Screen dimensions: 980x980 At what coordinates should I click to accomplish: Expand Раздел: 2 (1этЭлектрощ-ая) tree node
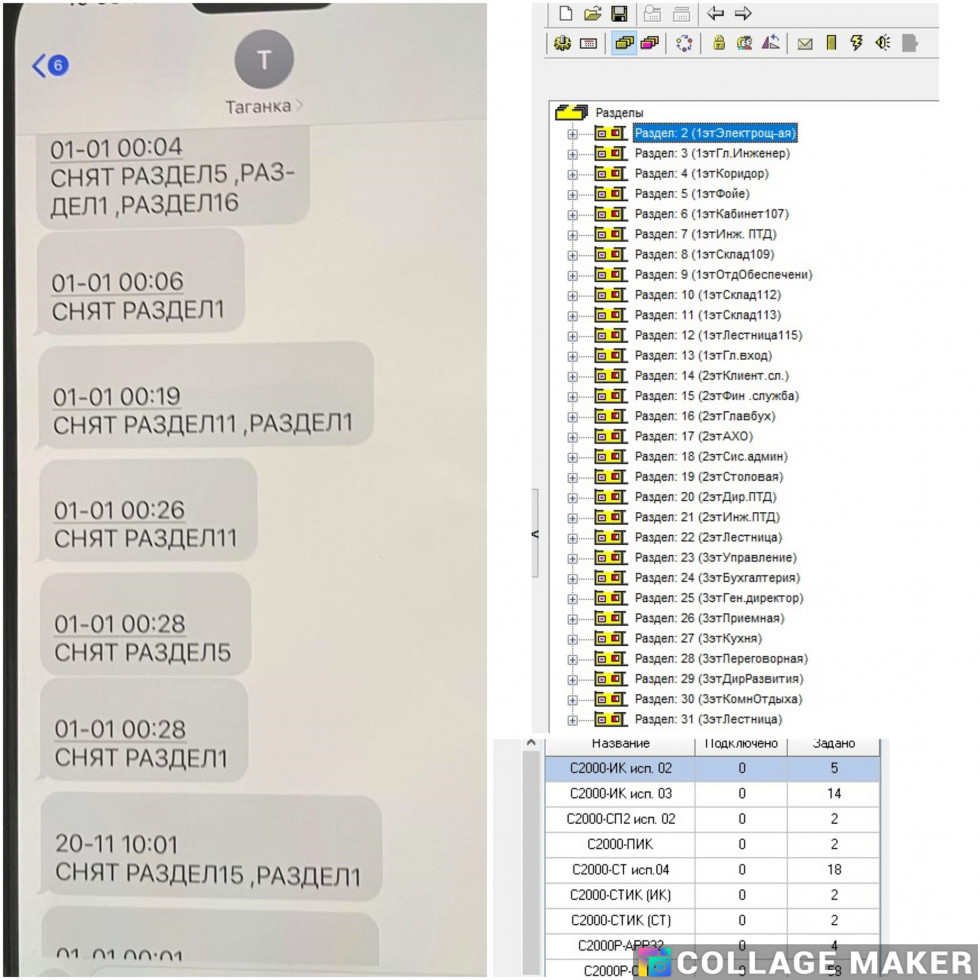pos(573,133)
